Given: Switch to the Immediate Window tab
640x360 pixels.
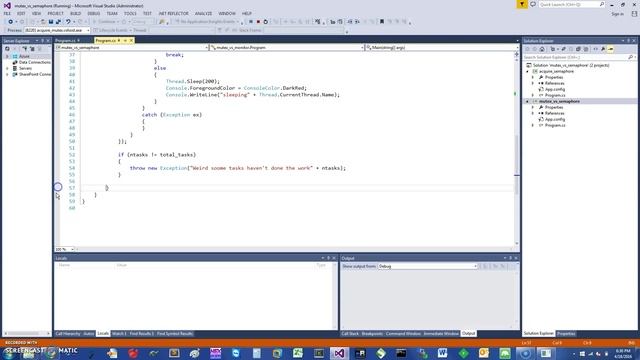Looking at the screenshot, I should pyautogui.click(x=441, y=333).
